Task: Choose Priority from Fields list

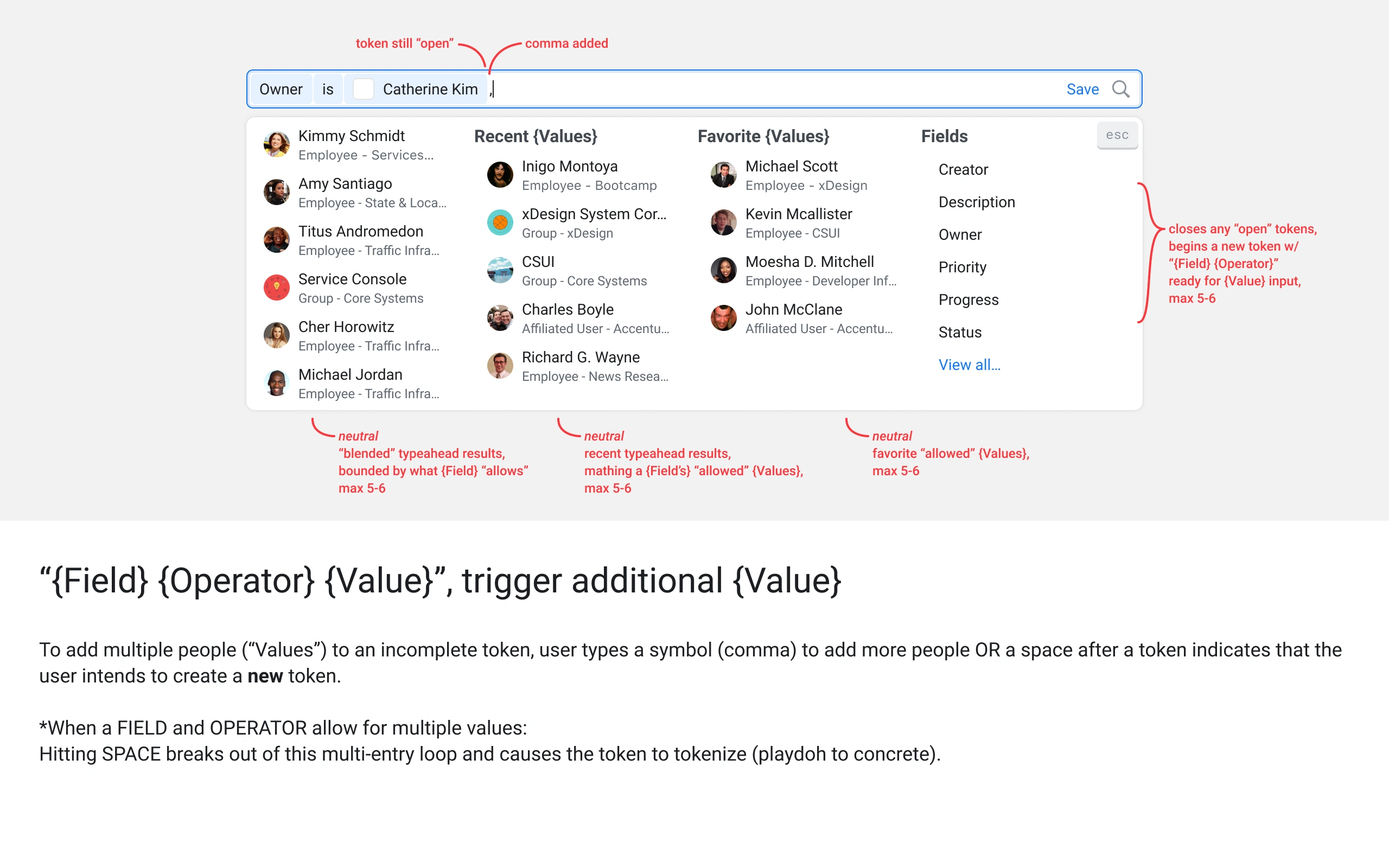Action: [962, 267]
